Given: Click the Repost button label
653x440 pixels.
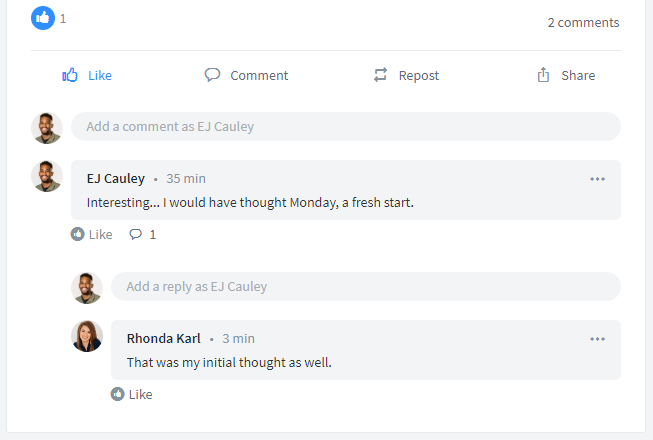Looking at the screenshot, I should click(x=419, y=76).
